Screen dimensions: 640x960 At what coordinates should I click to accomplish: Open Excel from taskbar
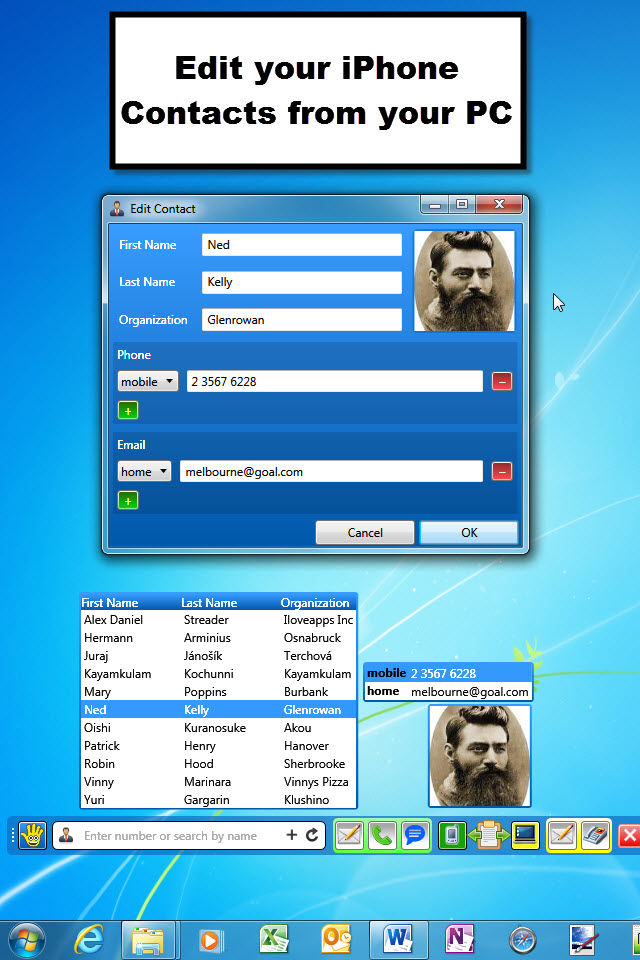pyautogui.click(x=274, y=940)
